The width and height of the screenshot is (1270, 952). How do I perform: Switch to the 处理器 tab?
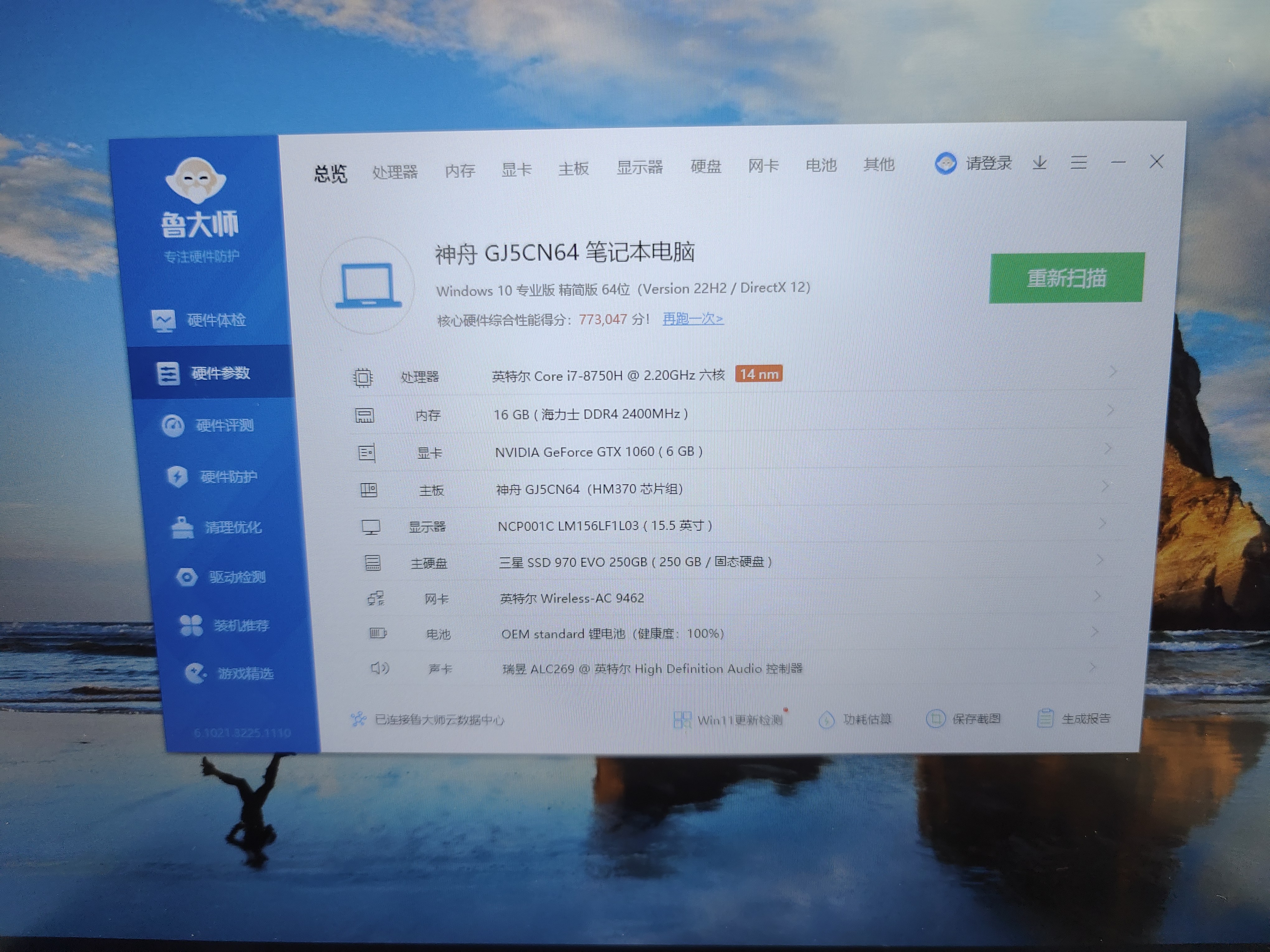(394, 172)
